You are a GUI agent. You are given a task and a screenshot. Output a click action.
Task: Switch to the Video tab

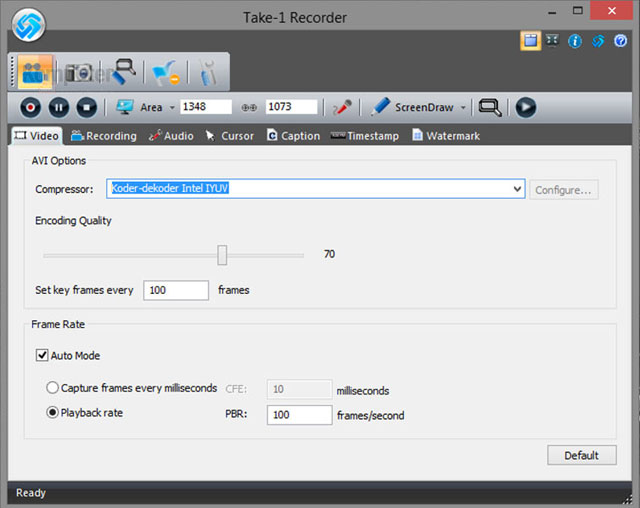coord(37,136)
